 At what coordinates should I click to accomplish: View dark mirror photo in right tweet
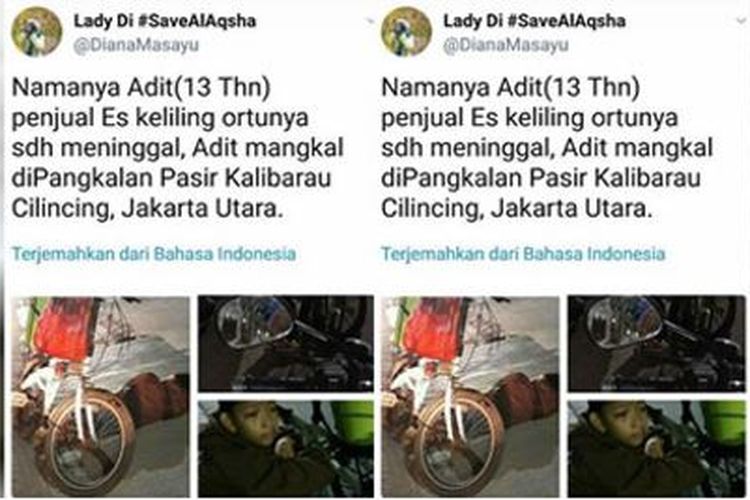tap(656, 344)
